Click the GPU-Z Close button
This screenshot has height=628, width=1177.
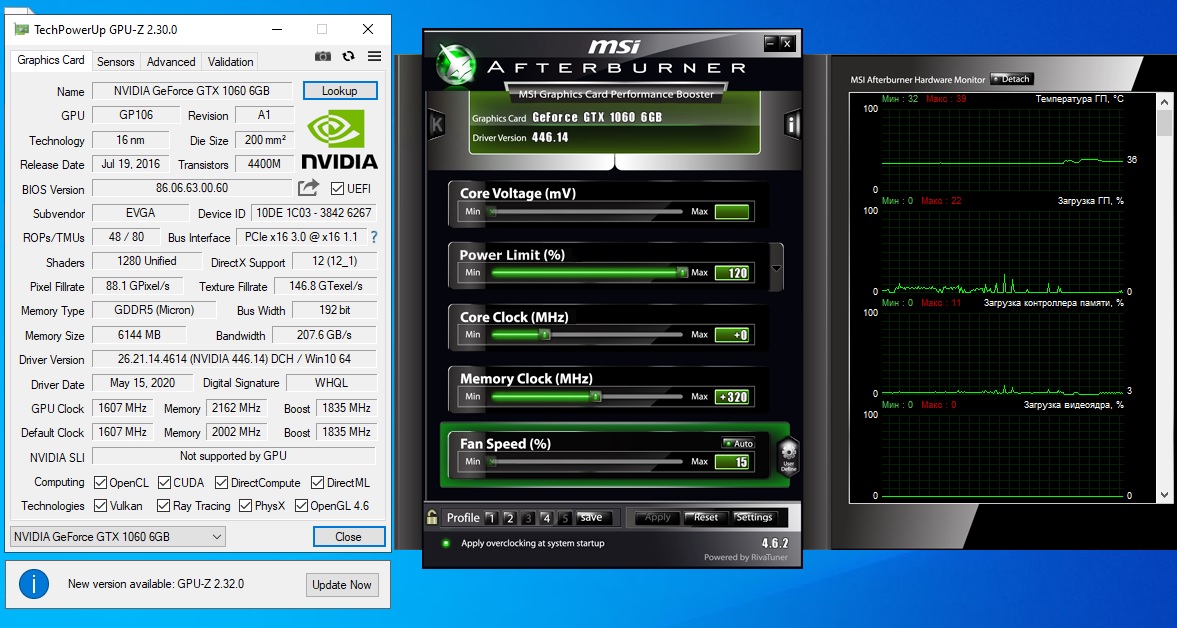pos(348,536)
